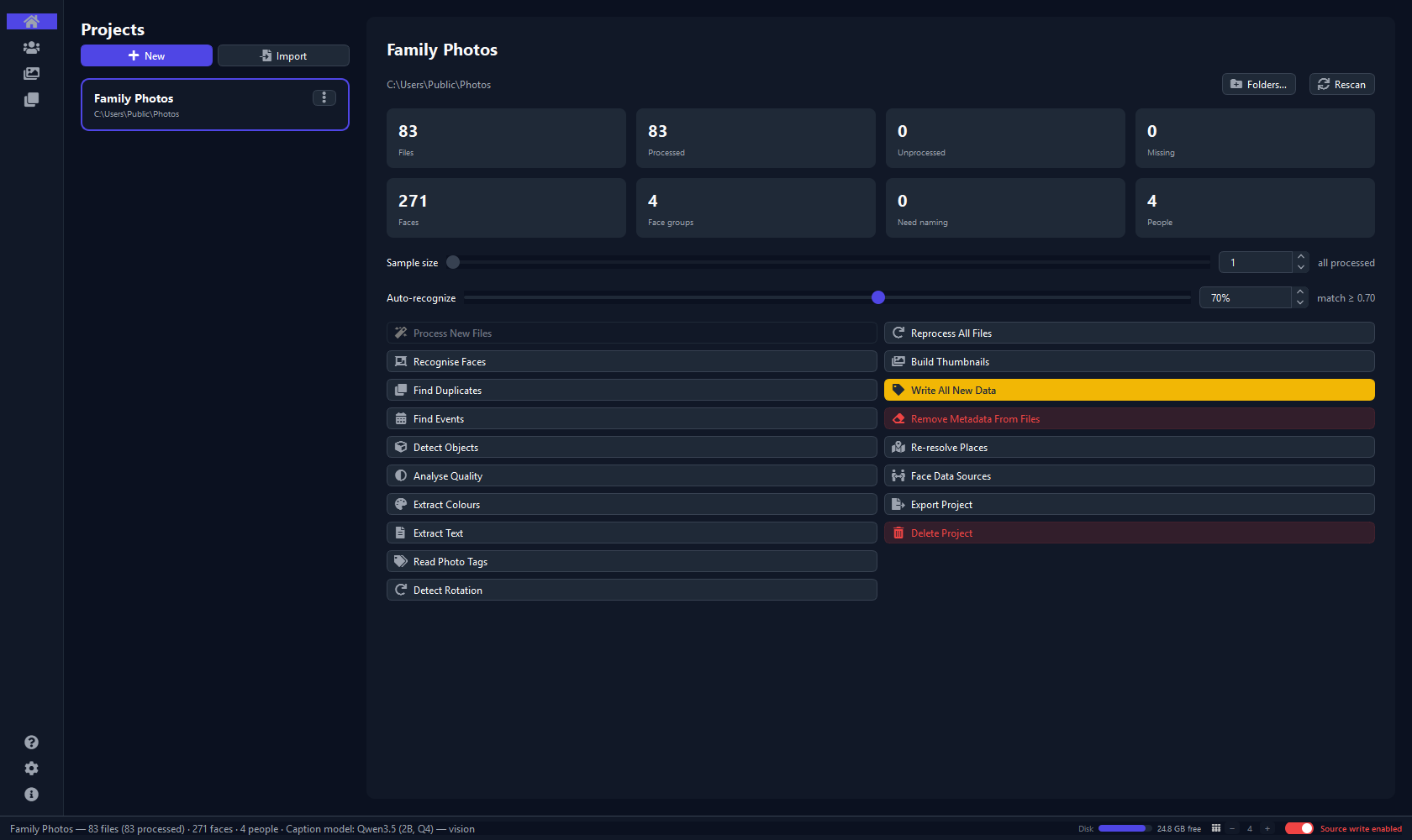Image resolution: width=1412 pixels, height=840 pixels.
Task: Start Extract Text
Action: click(632, 533)
